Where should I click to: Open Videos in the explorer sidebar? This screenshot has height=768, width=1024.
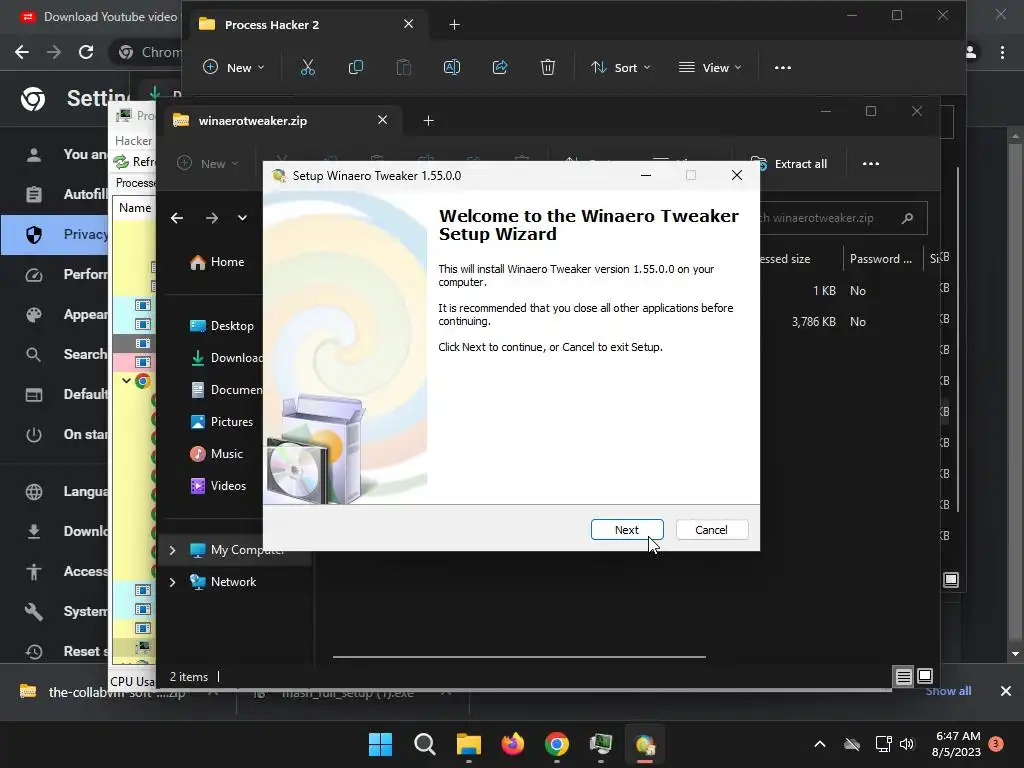point(219,486)
